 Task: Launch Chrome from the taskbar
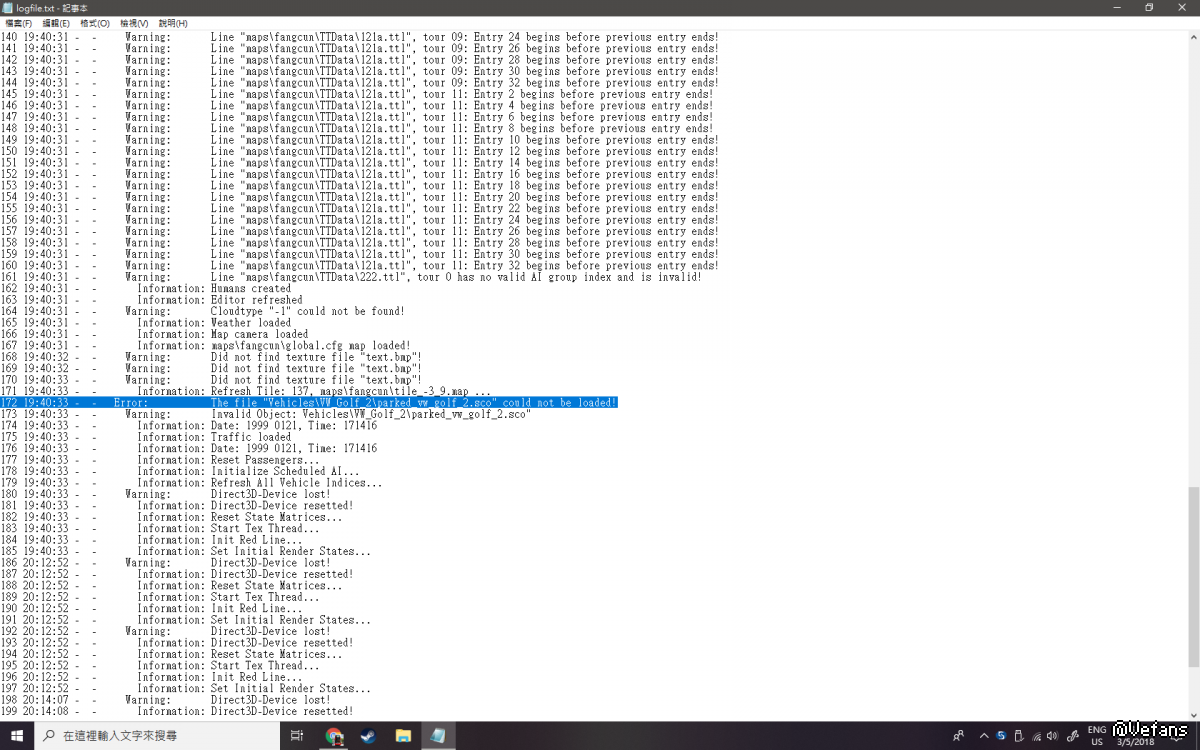point(334,735)
